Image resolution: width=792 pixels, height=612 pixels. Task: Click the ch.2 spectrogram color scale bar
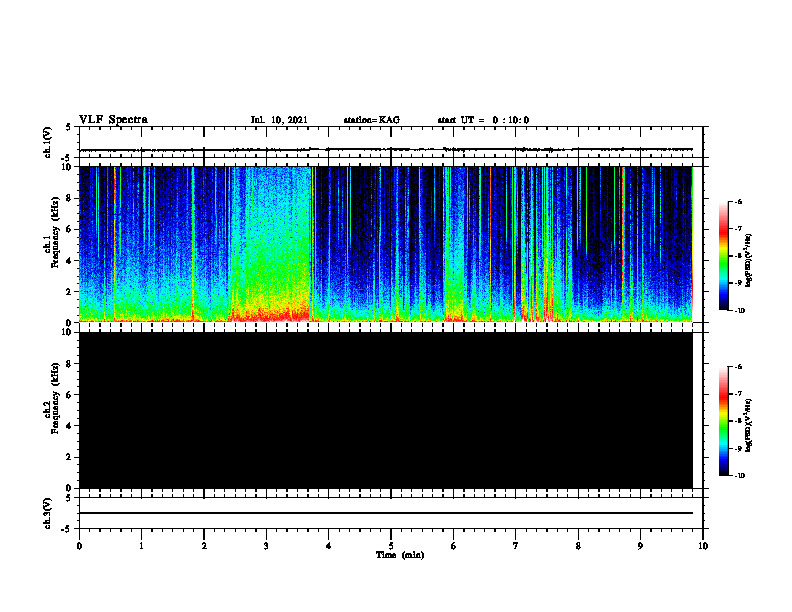[723, 421]
